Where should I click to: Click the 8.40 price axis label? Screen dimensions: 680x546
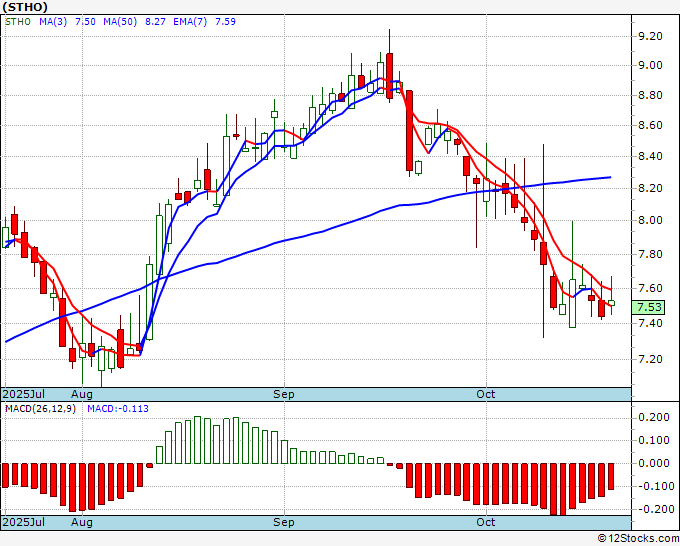[x=650, y=157]
